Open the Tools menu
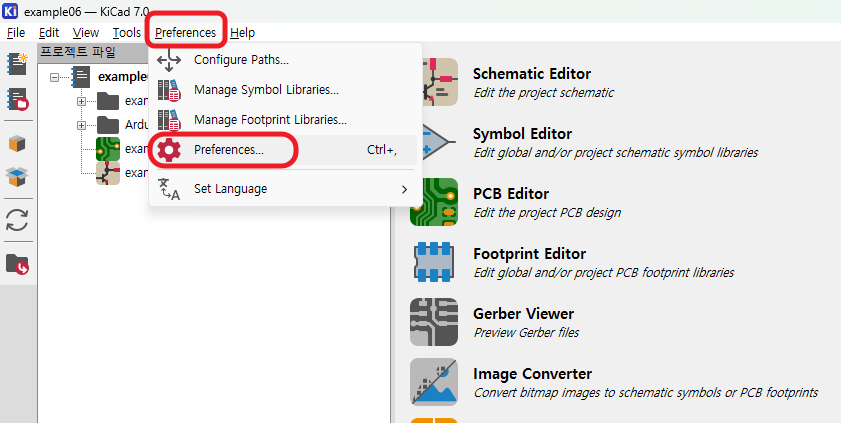 coord(127,33)
